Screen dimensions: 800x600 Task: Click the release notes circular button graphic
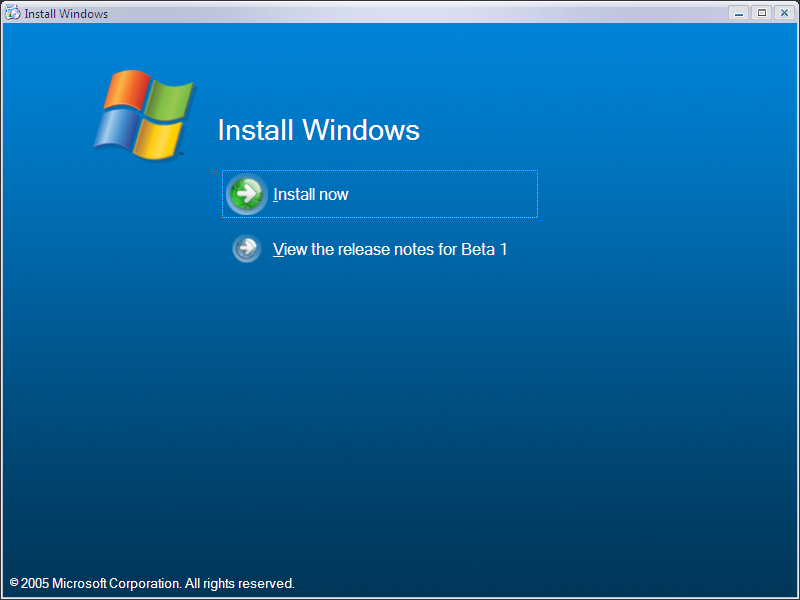coord(246,248)
